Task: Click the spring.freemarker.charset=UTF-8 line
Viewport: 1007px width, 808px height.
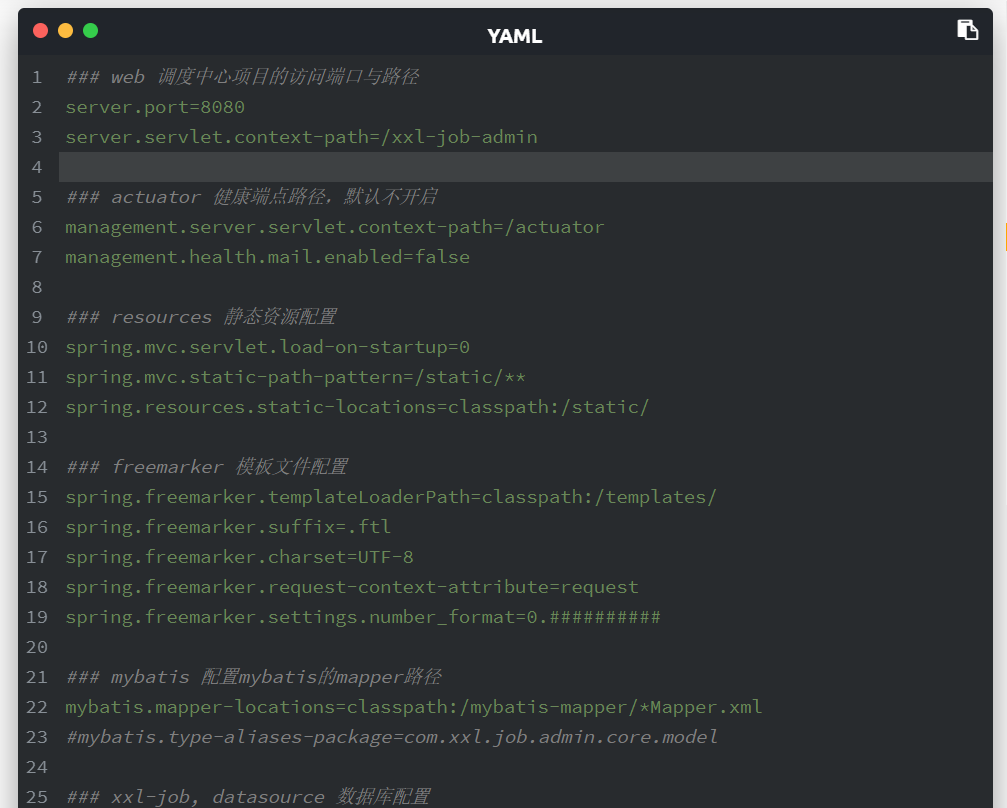Action: (239, 557)
